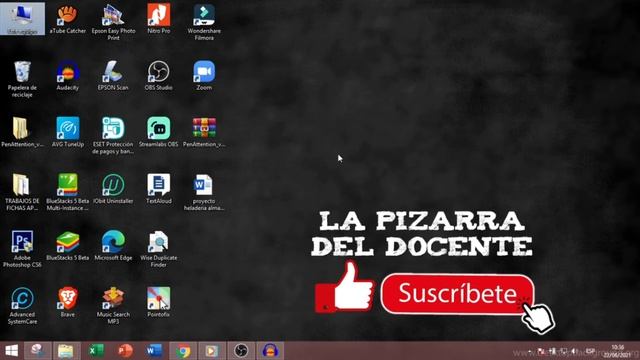Open Papelera de reciclaje
This screenshot has width=640, height=360.
pos(22,79)
